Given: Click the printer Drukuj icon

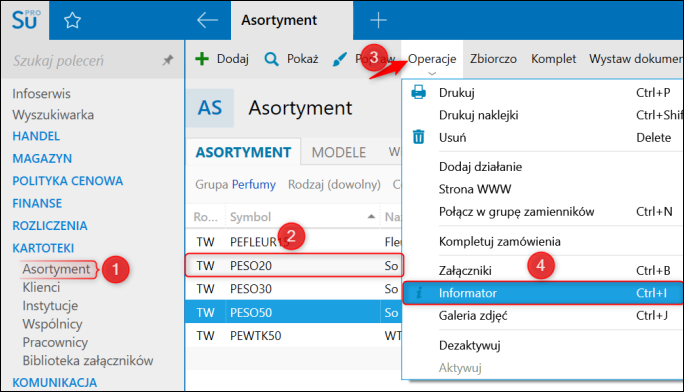Looking at the screenshot, I should click(x=418, y=92).
